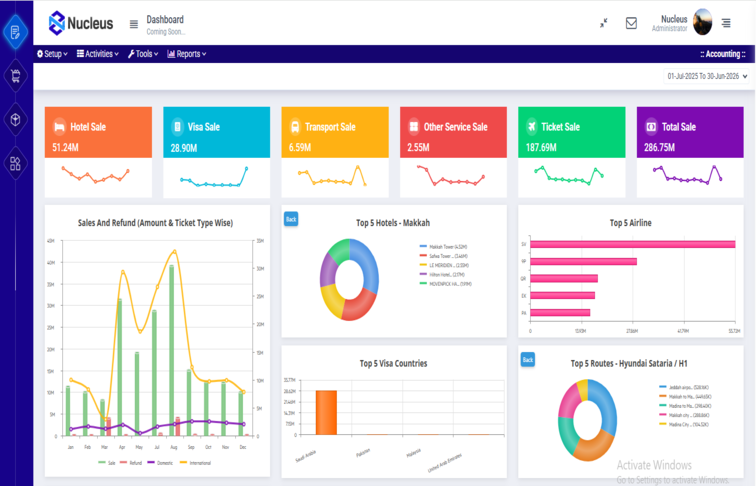Open the shopping cart sidebar icon
This screenshot has width=756, height=486.
[15, 76]
